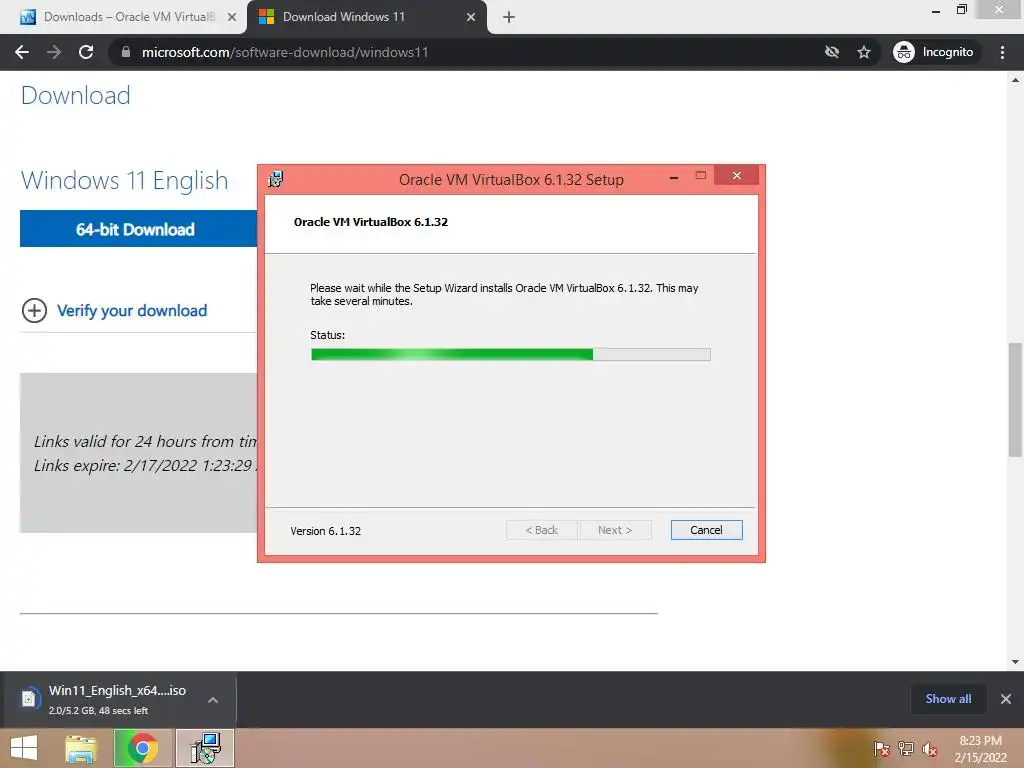Click the green installation progress bar
Image resolution: width=1024 pixels, height=768 pixels.
(511, 354)
